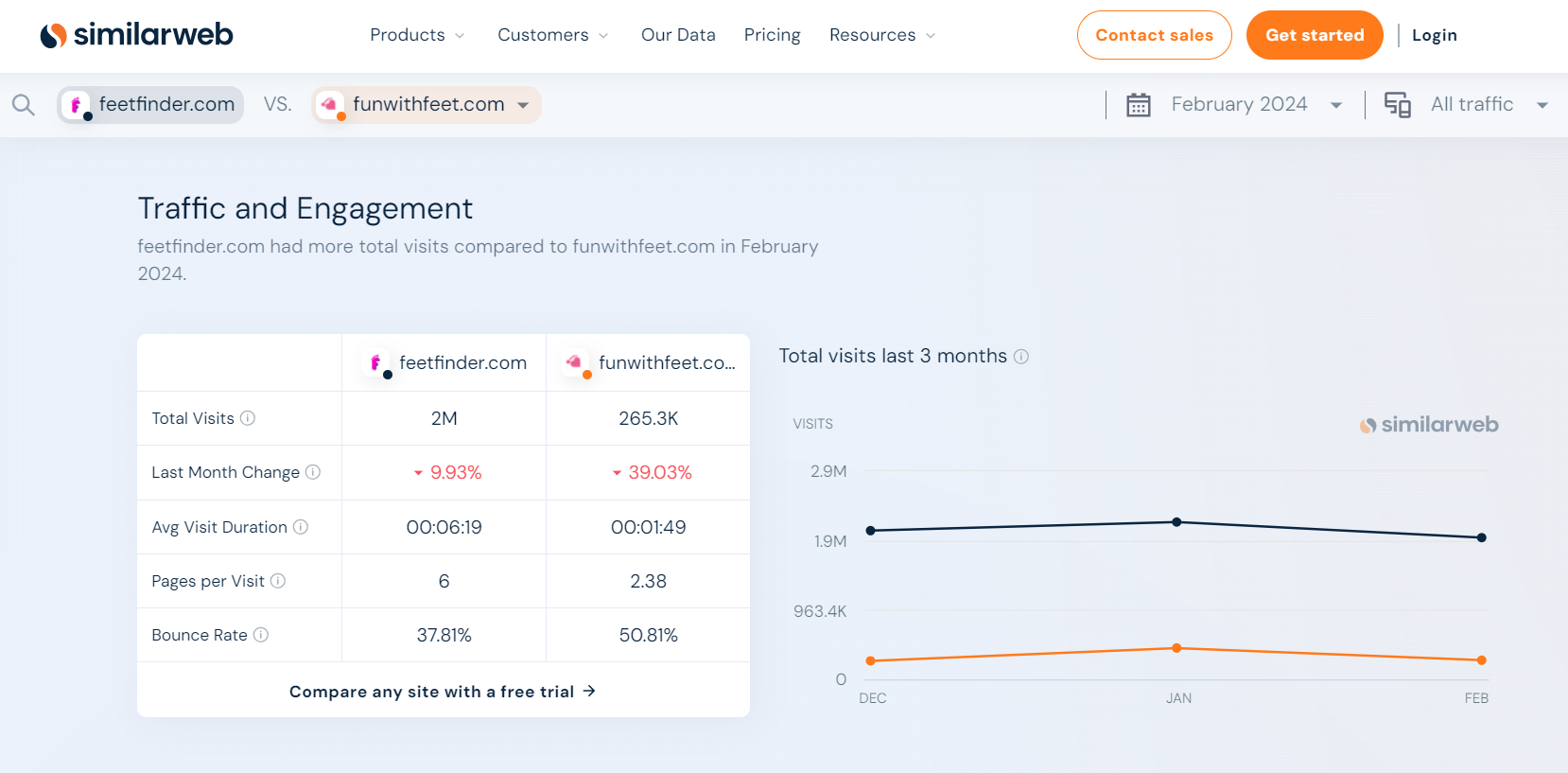Click the DEC axis label
The height and width of the screenshot is (773, 1568).
click(x=873, y=698)
